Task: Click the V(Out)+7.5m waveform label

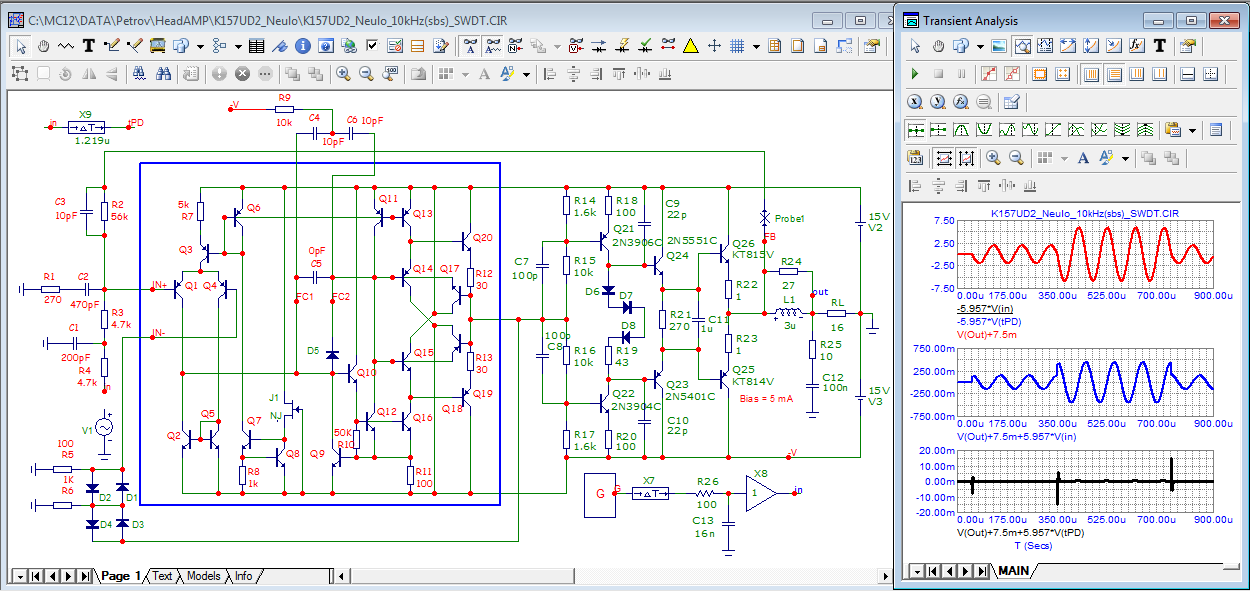Action: tap(987, 336)
